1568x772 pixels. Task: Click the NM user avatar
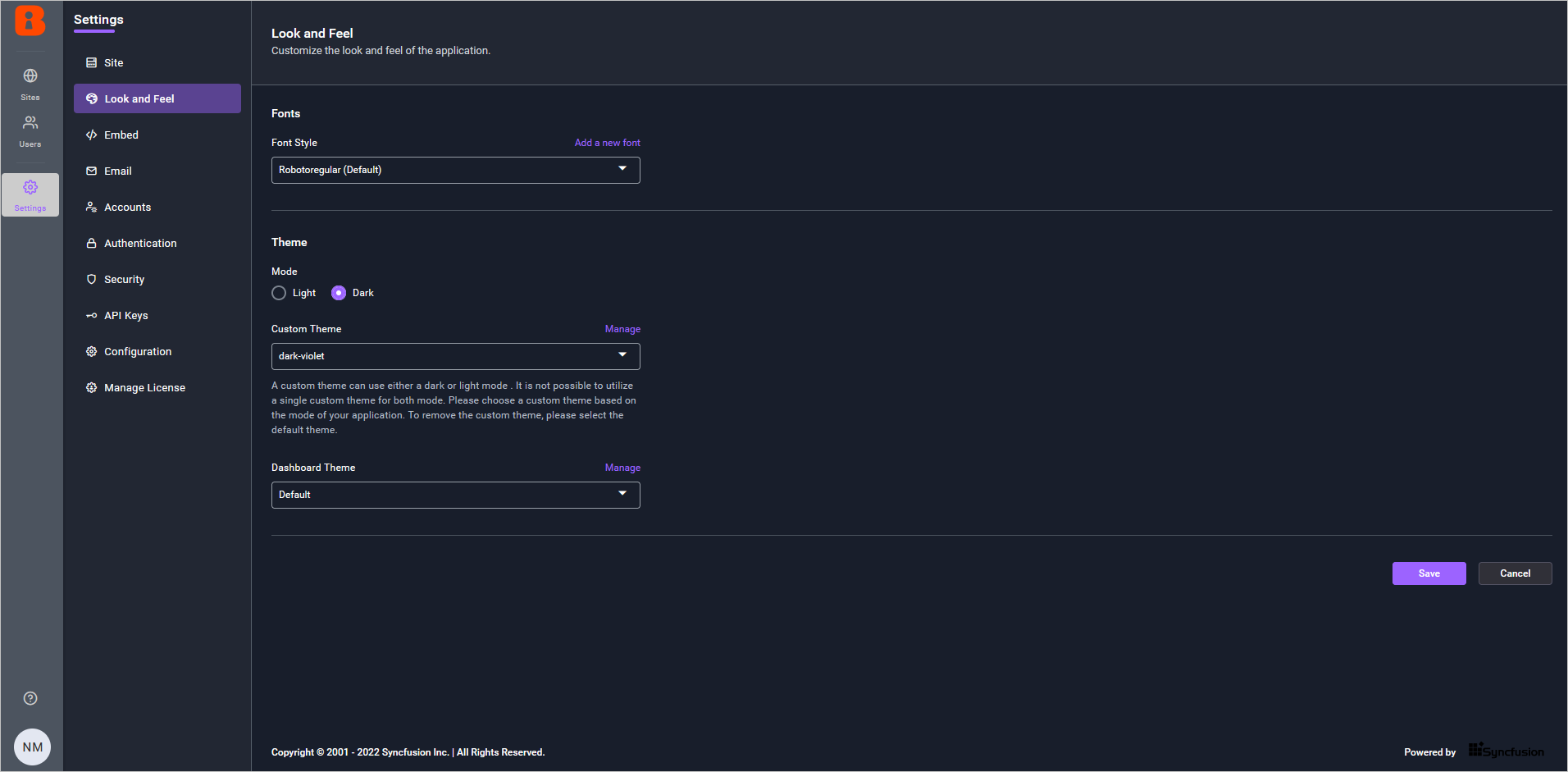pos(33,747)
